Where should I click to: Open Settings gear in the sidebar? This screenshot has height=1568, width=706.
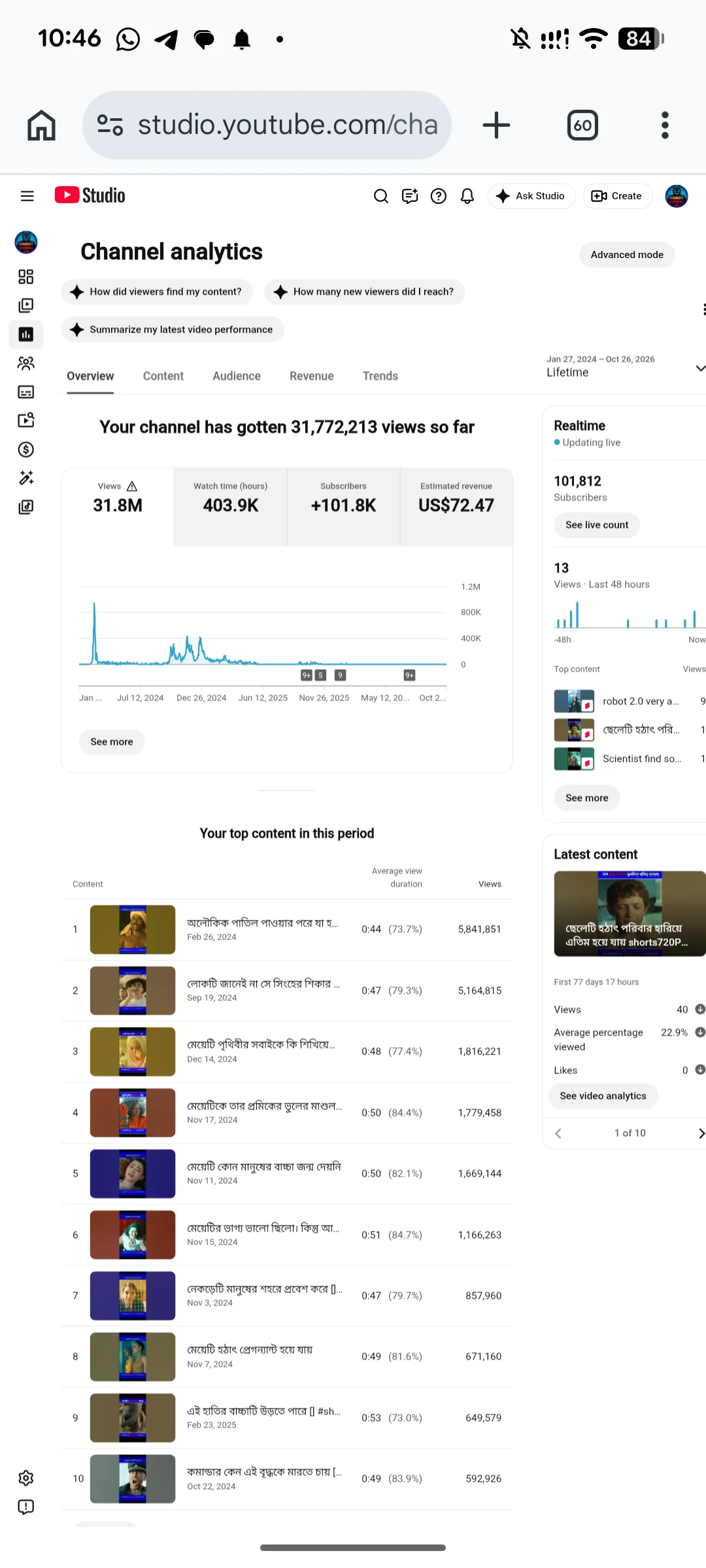[x=26, y=1478]
